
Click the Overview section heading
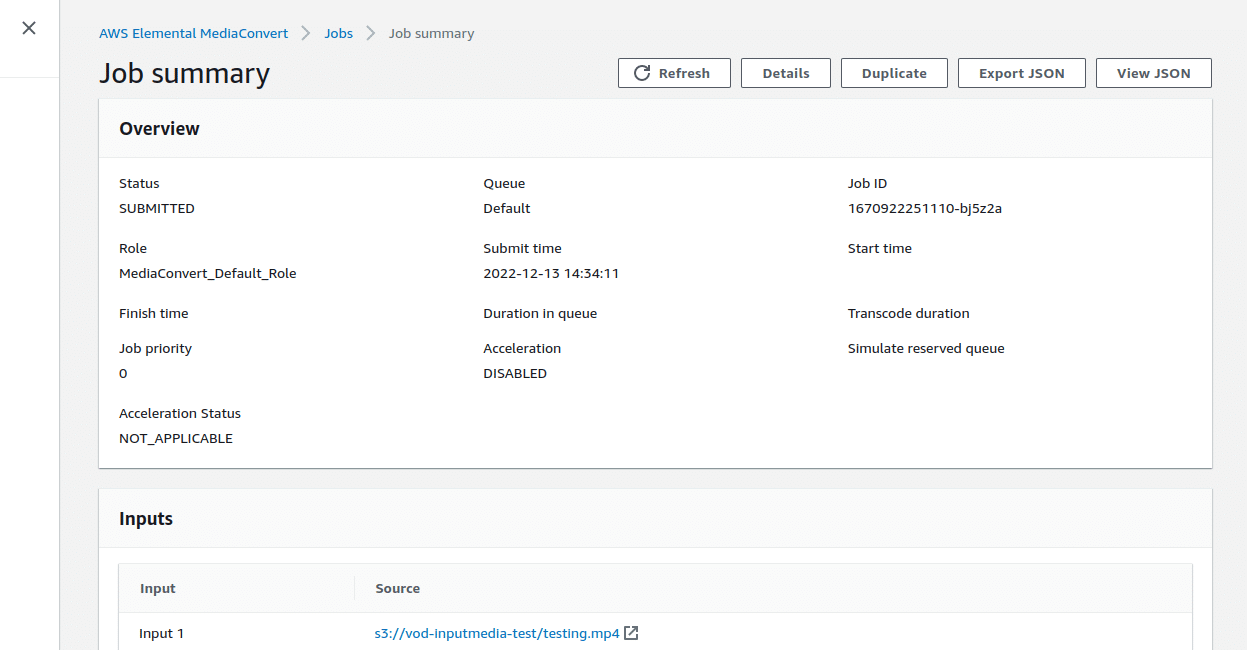pos(159,129)
